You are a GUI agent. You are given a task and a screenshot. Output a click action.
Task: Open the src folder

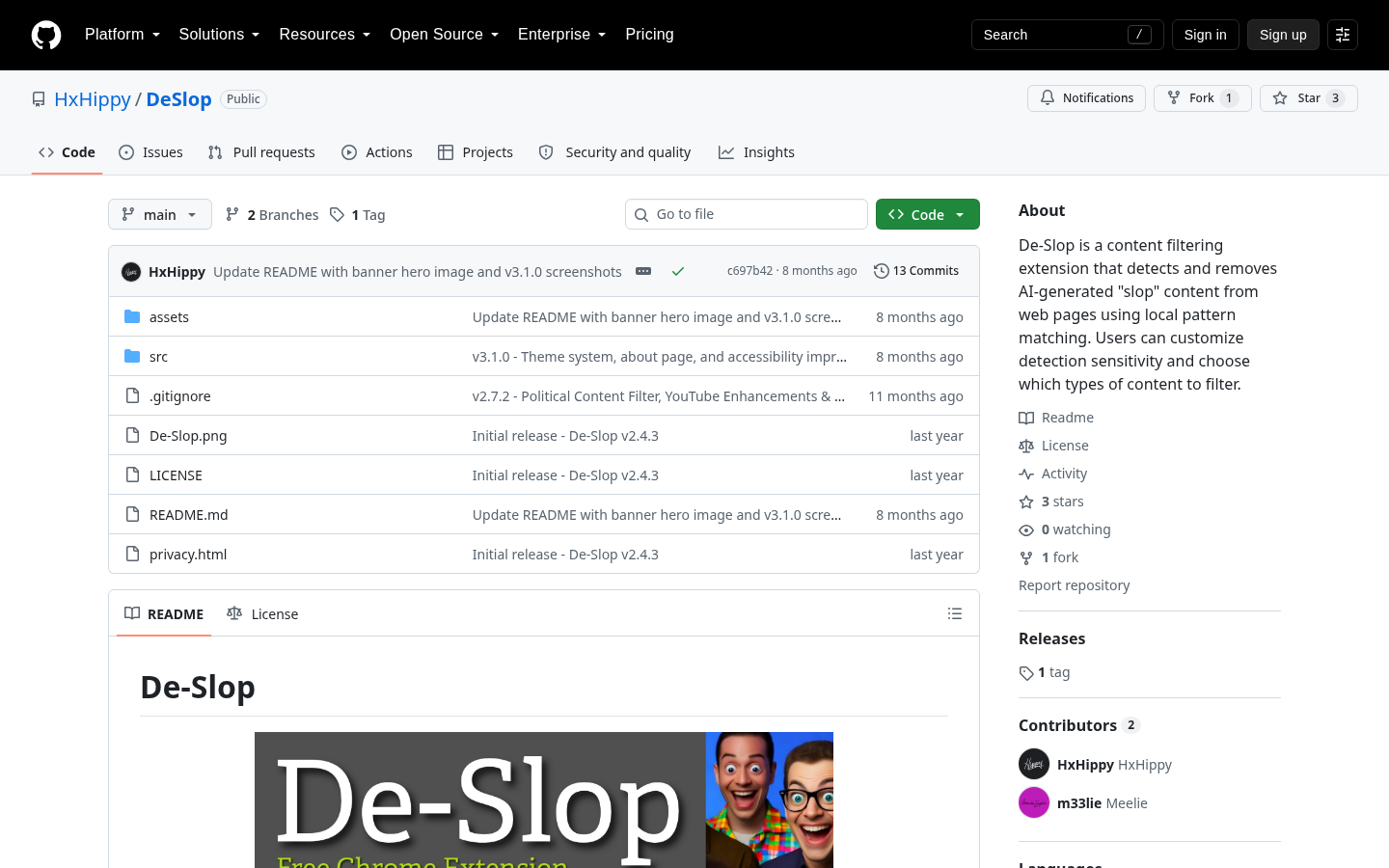(158, 357)
